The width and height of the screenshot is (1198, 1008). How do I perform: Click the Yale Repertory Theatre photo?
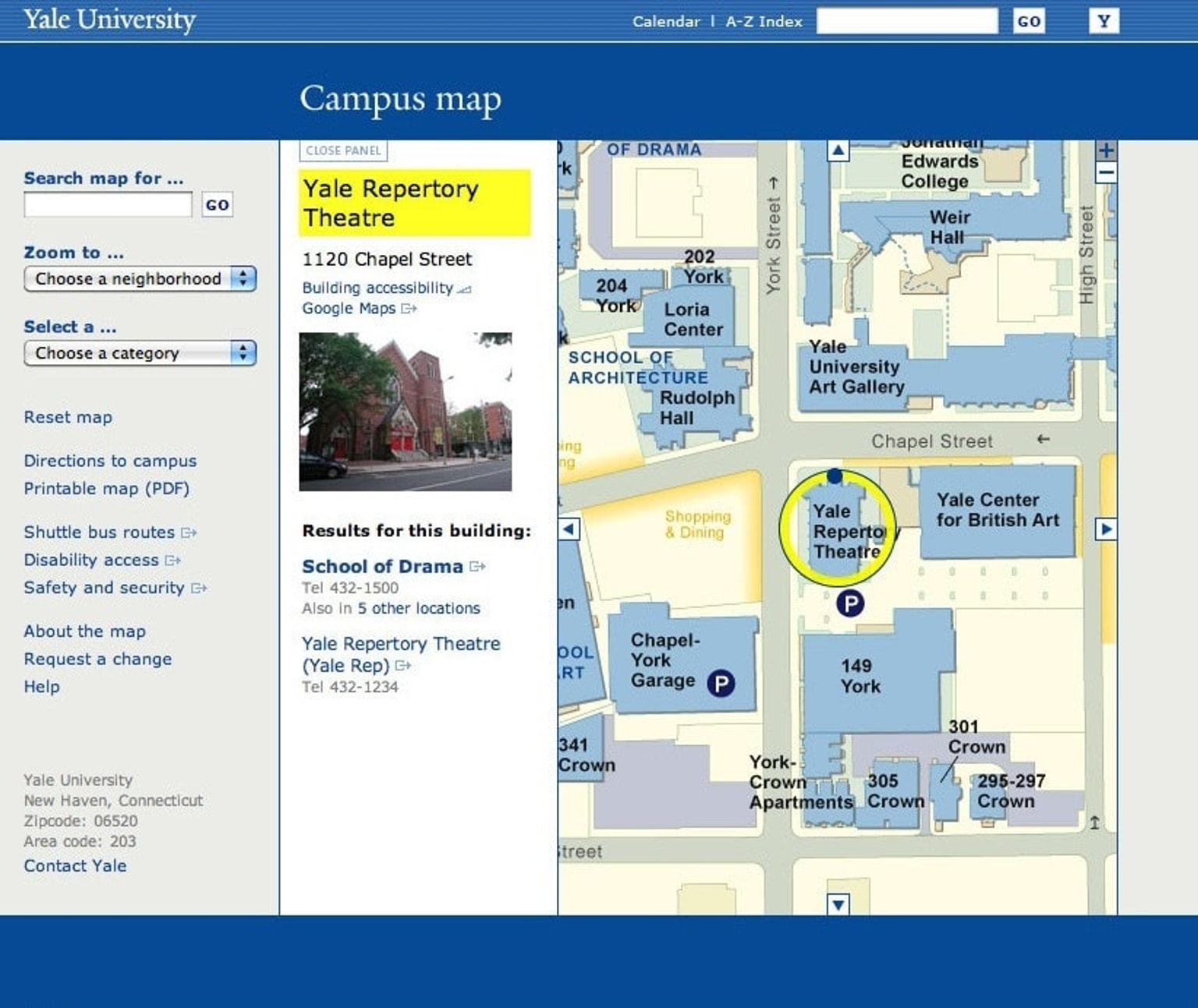406,412
